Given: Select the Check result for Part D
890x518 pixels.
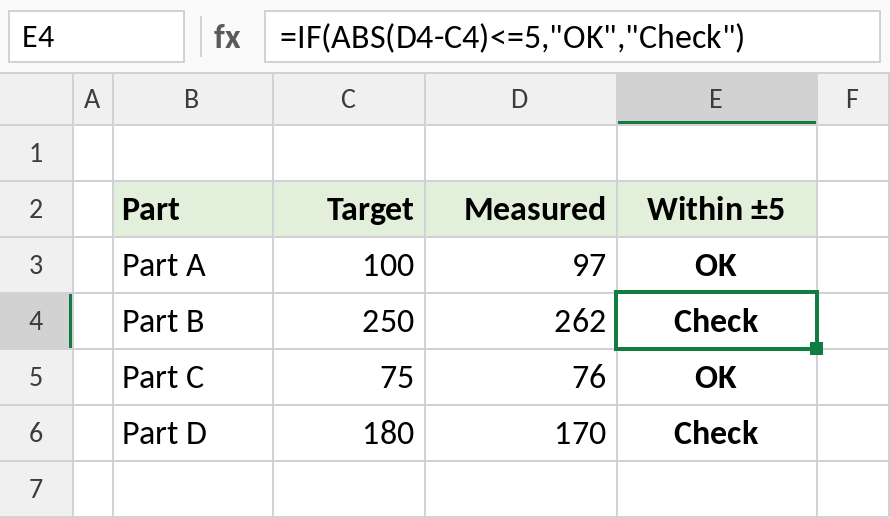Looking at the screenshot, I should point(717,433).
